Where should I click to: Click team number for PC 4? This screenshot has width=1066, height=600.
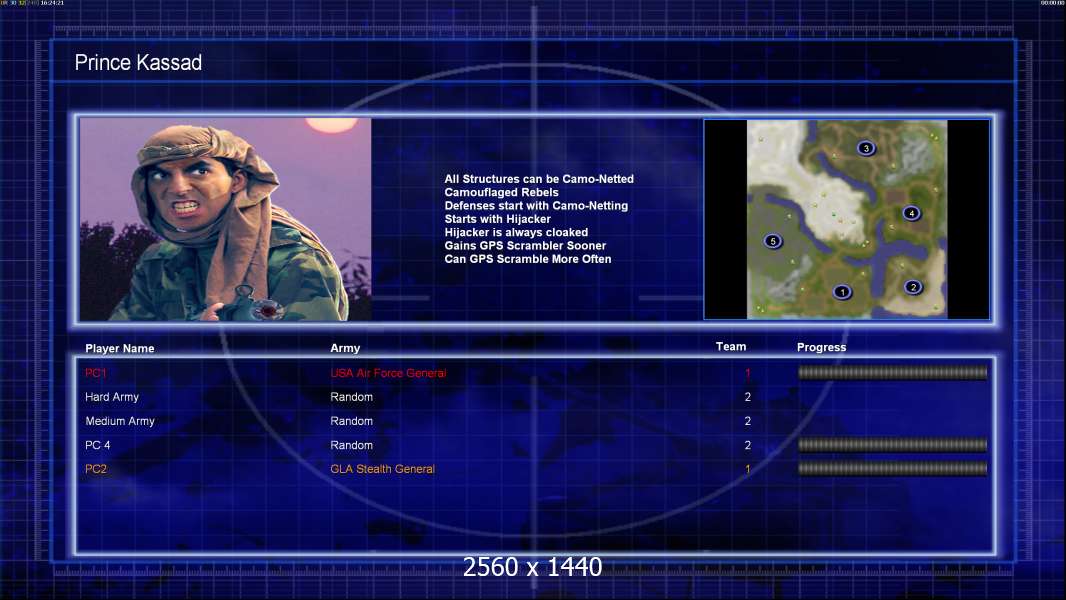748,445
